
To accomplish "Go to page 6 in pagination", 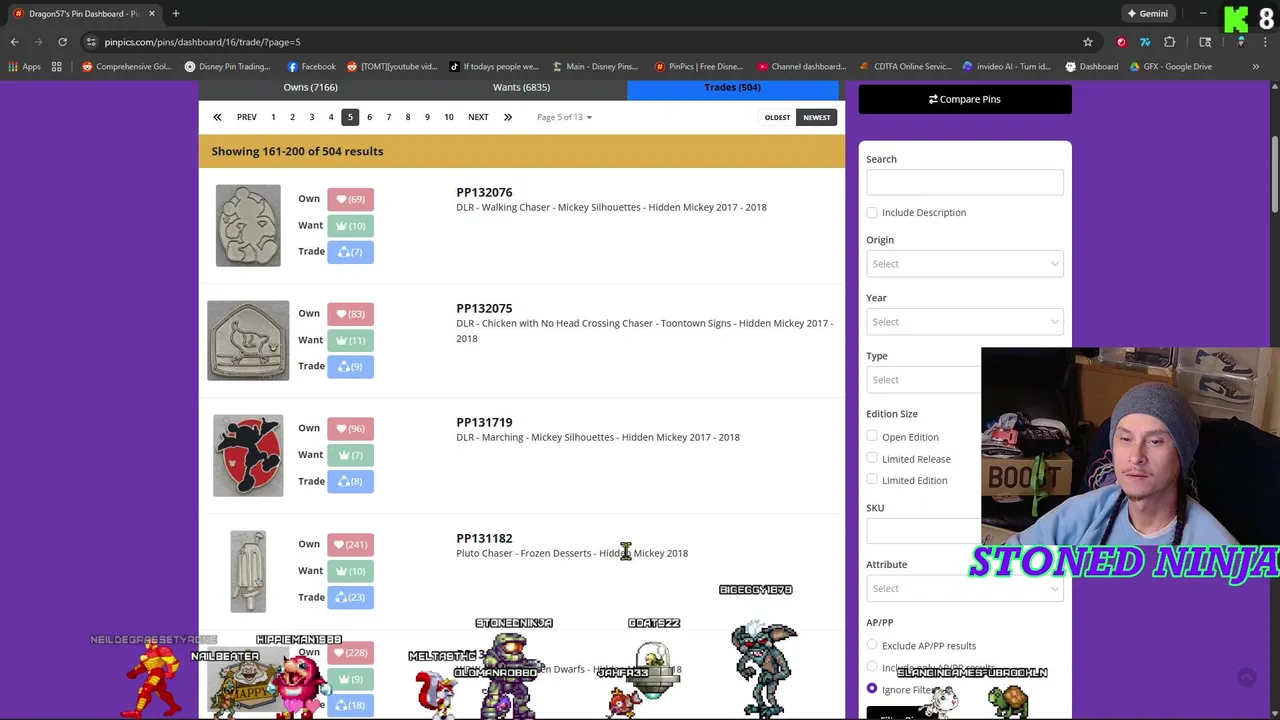I will tap(369, 117).
